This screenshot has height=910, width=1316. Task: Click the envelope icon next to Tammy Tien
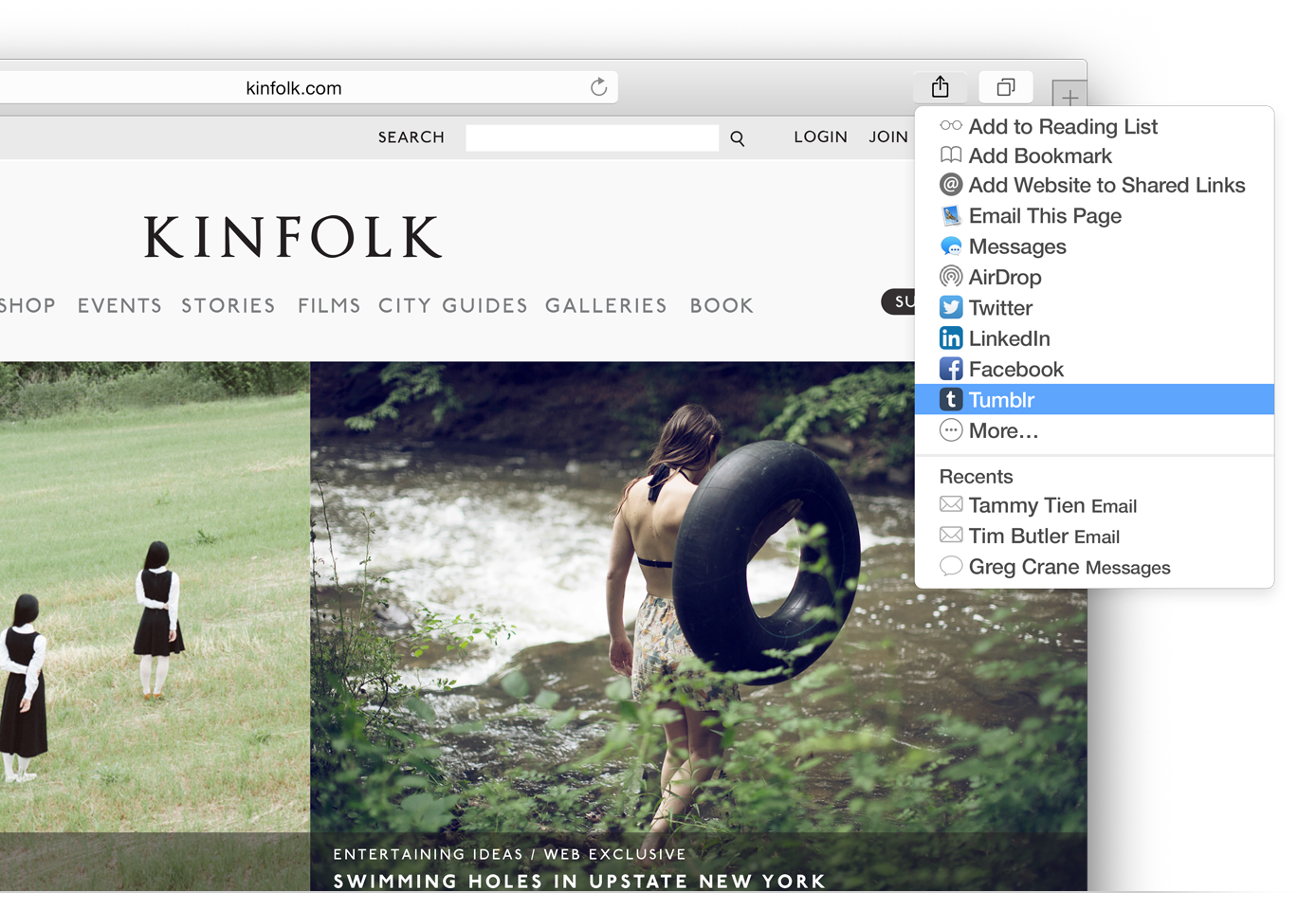[x=951, y=504]
